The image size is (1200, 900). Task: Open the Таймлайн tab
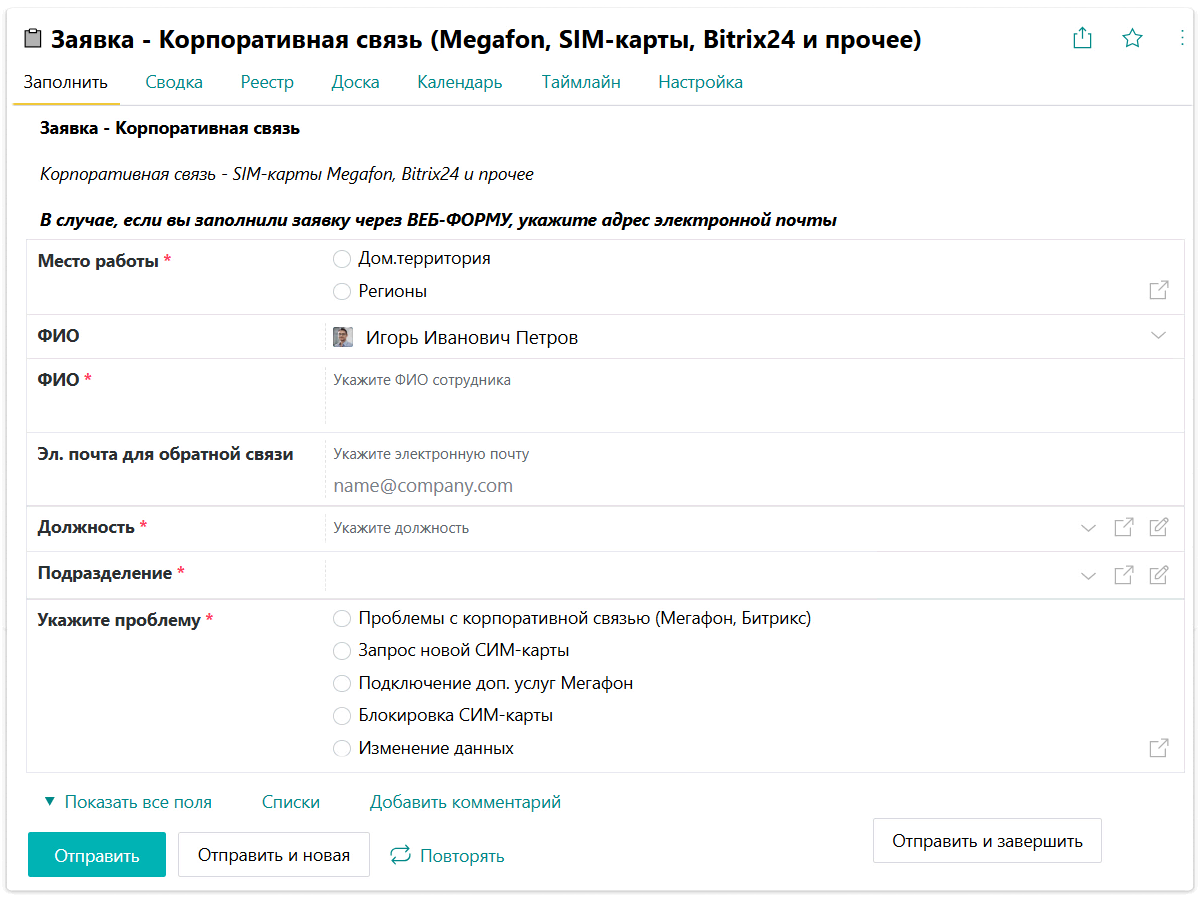point(581,83)
